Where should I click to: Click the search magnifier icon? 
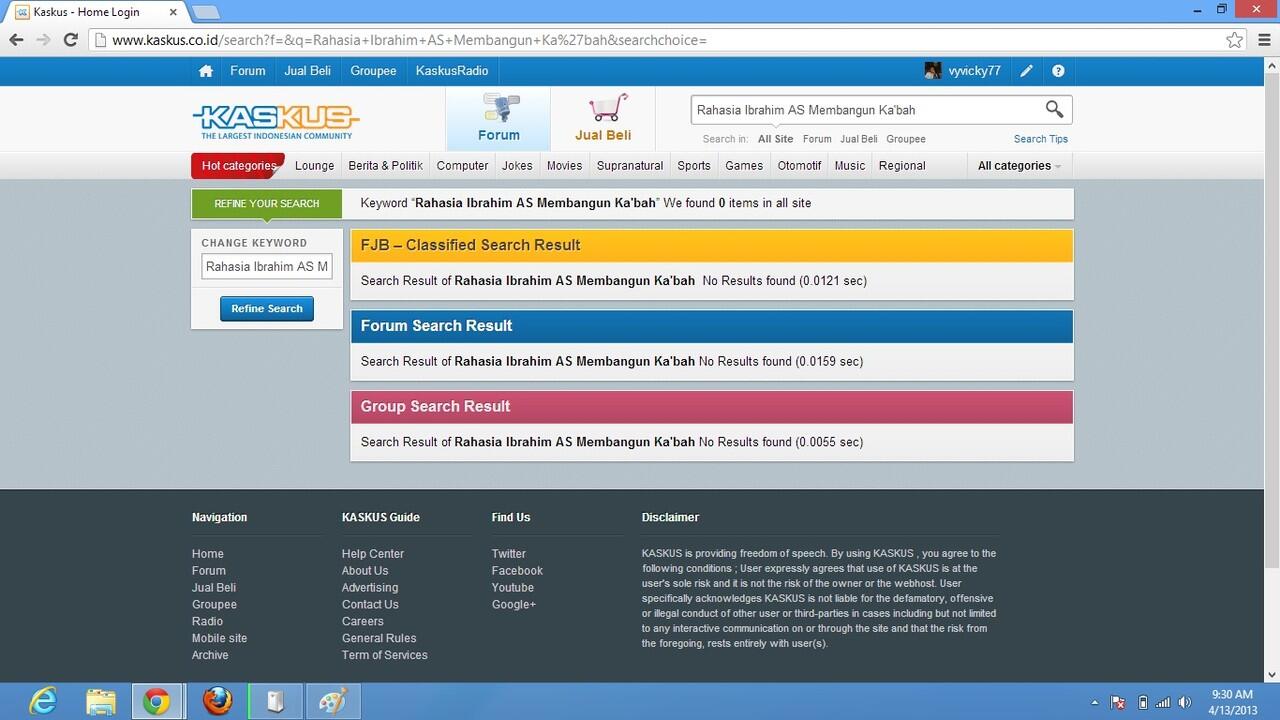point(1054,109)
